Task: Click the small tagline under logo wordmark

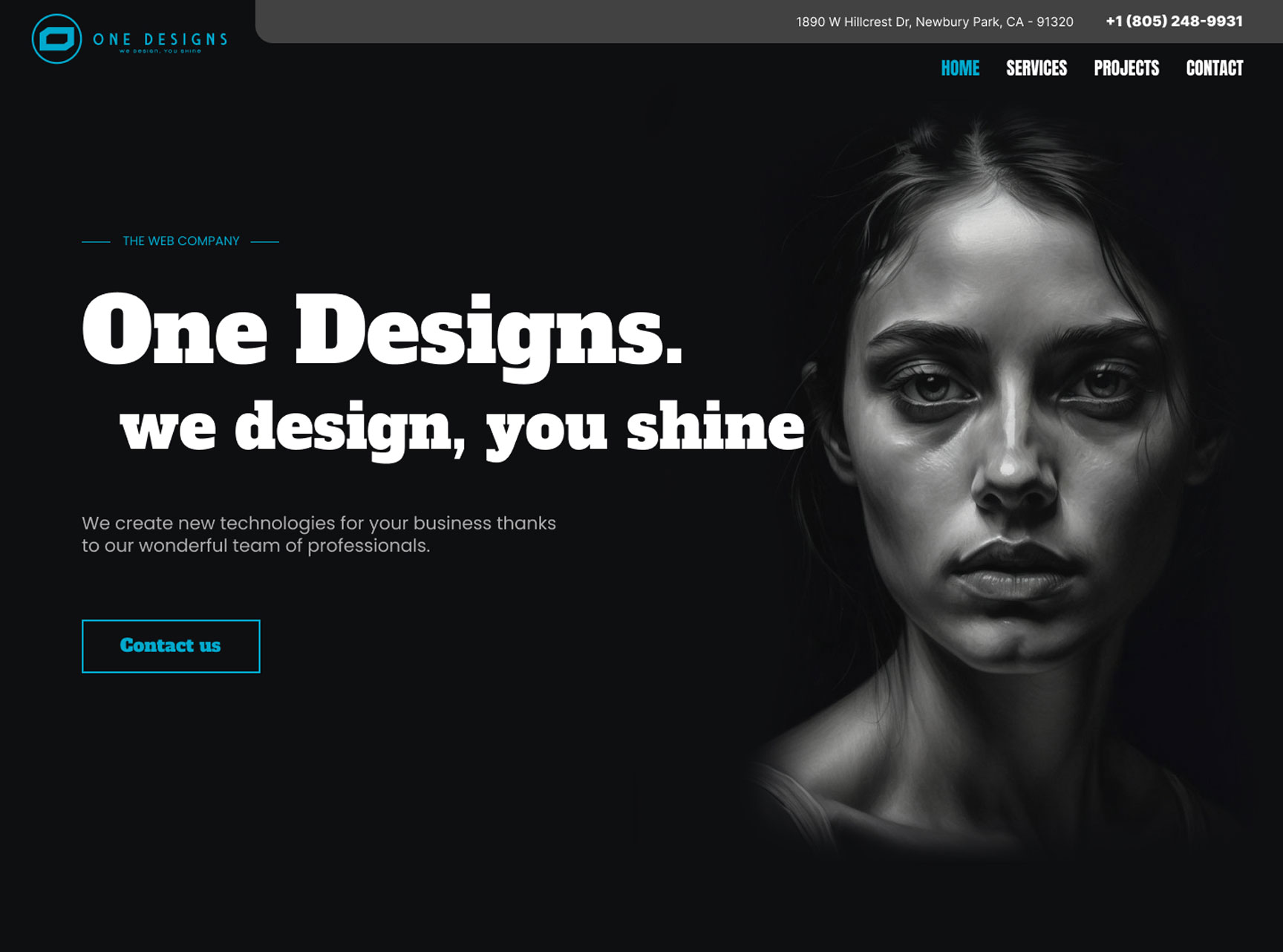Action: [160, 51]
